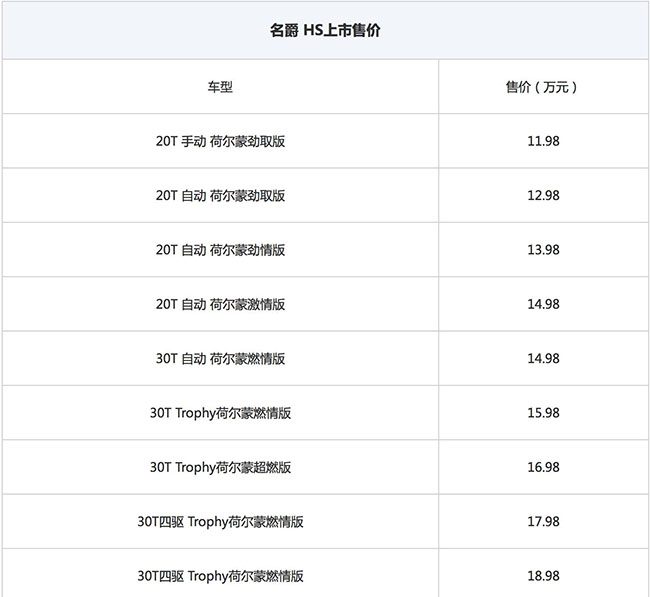This screenshot has height=597, width=650.
Task: Click the price 15.98
Action: coord(543,413)
